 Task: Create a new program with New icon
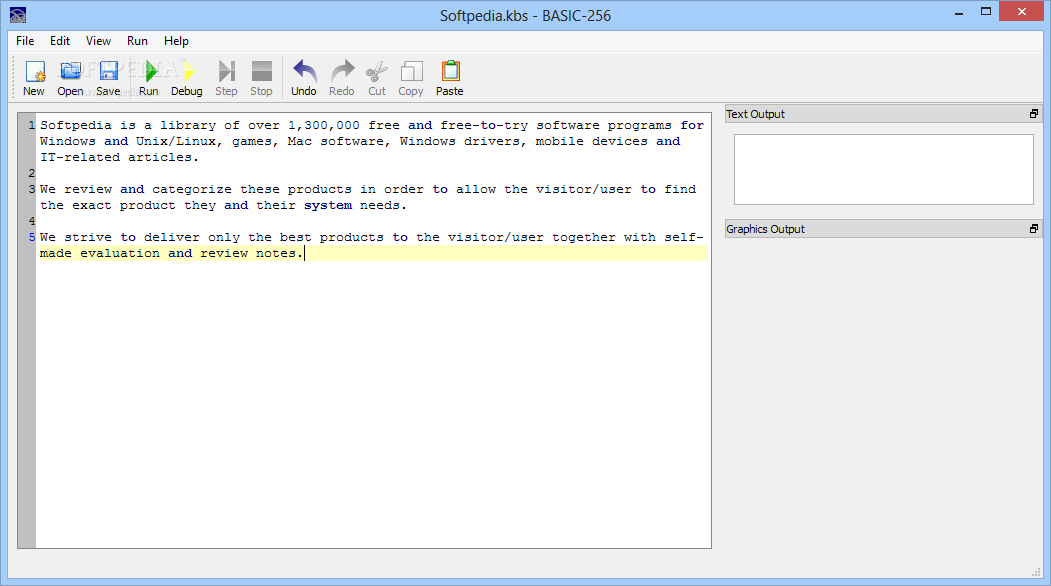point(34,78)
